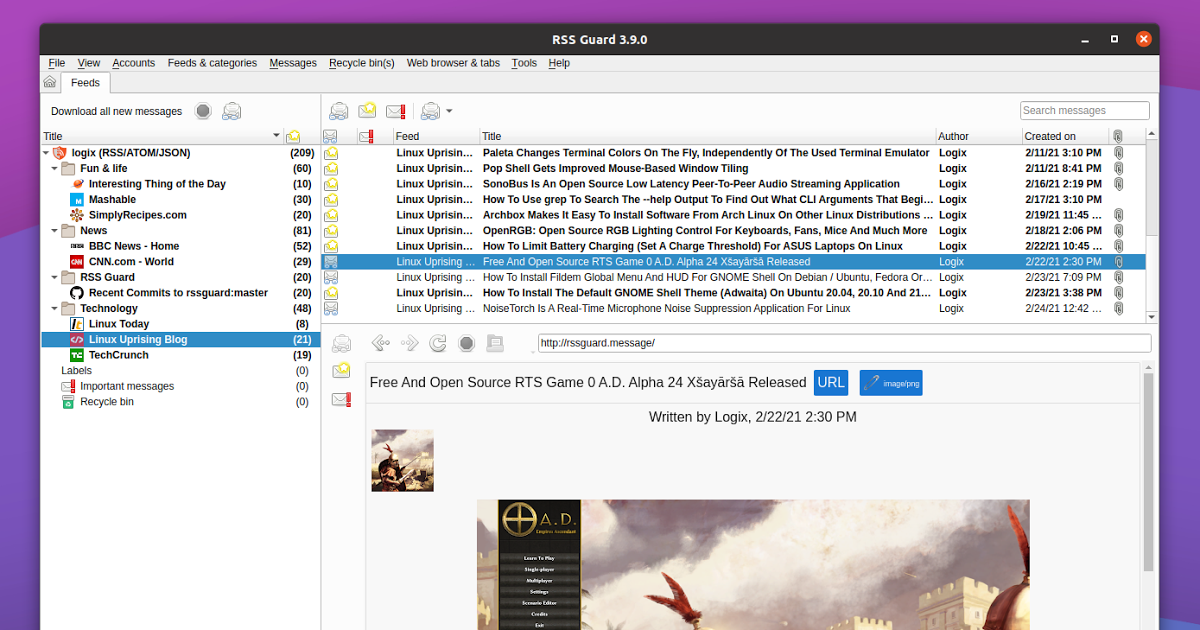Stop the running feed downloads
Viewport: 1200px width, 630px height.
pyautogui.click(x=203, y=111)
